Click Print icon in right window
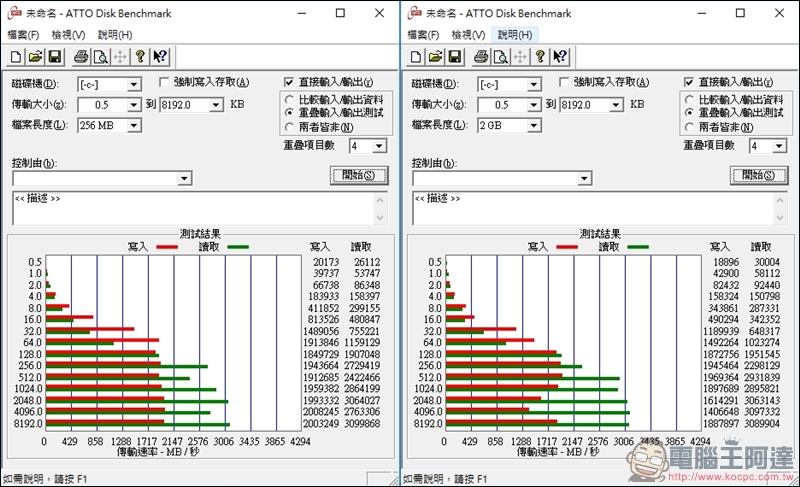This screenshot has width=800, height=487. pyautogui.click(x=481, y=57)
